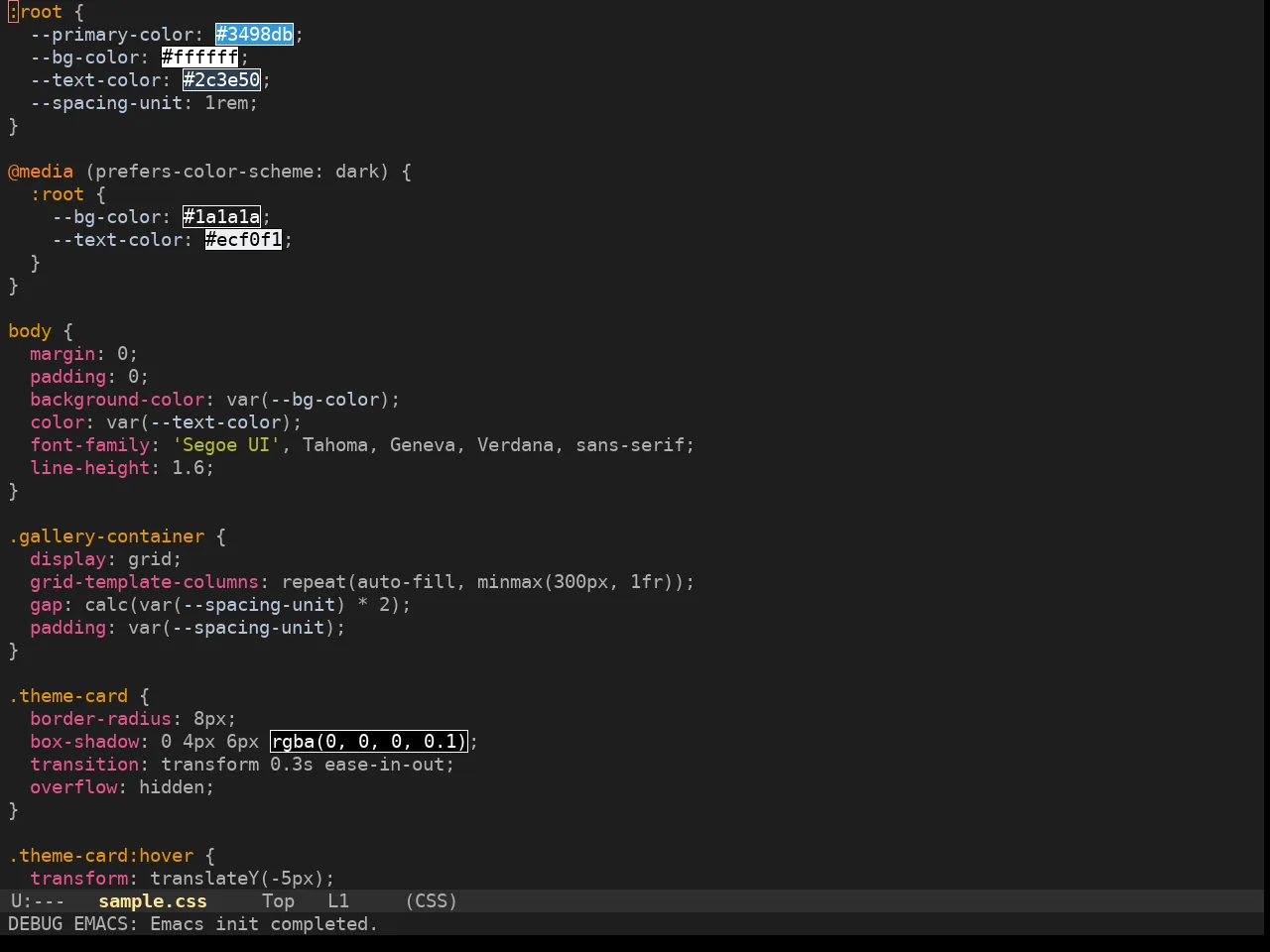Click the font-family property name
This screenshot has height=952, width=1270.
coord(89,445)
